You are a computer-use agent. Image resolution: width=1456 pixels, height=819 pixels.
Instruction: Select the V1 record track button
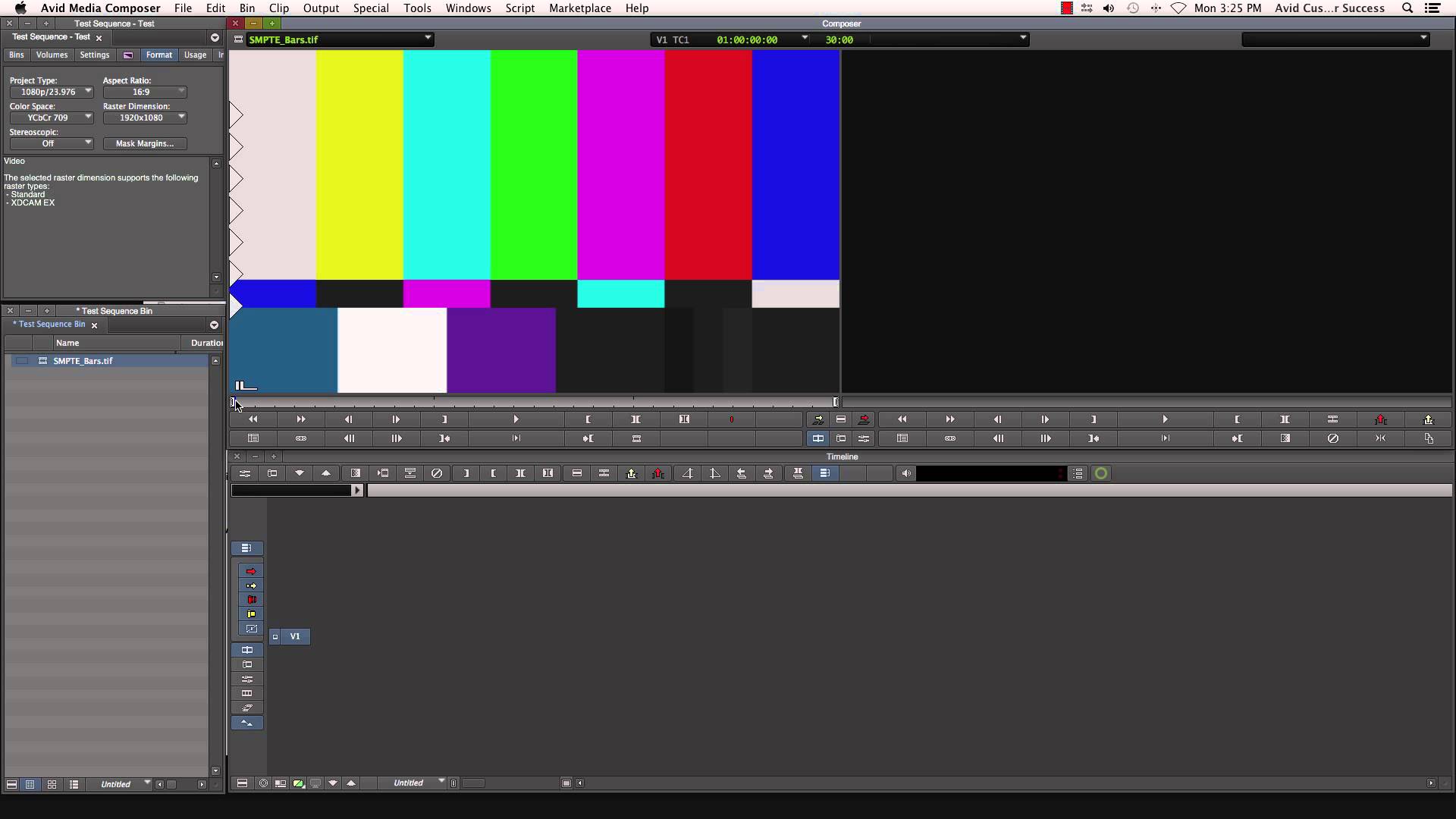(295, 636)
